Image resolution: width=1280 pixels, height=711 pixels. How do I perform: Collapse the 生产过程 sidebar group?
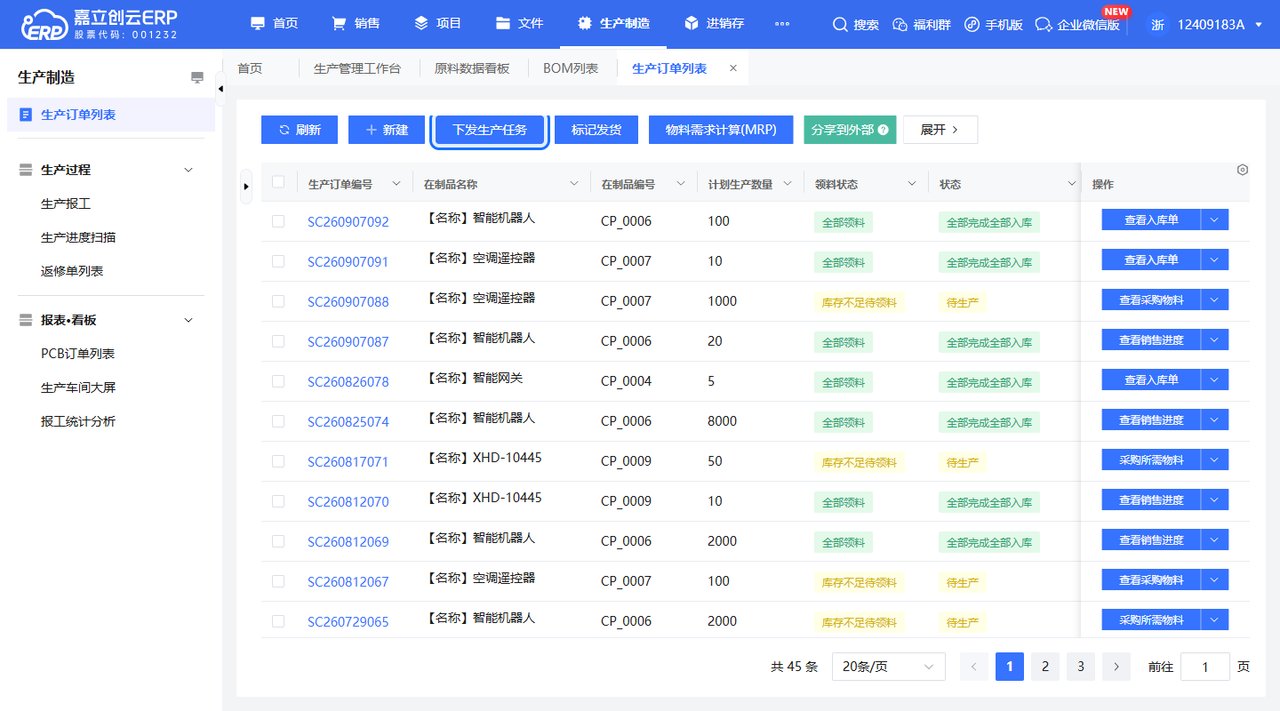[x=188, y=170]
